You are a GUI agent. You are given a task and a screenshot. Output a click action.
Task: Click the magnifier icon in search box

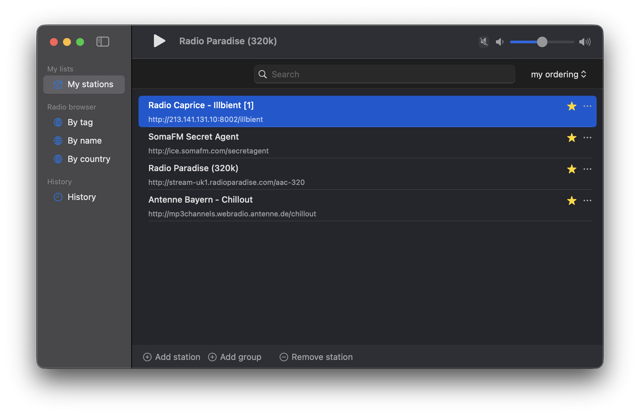(x=263, y=74)
